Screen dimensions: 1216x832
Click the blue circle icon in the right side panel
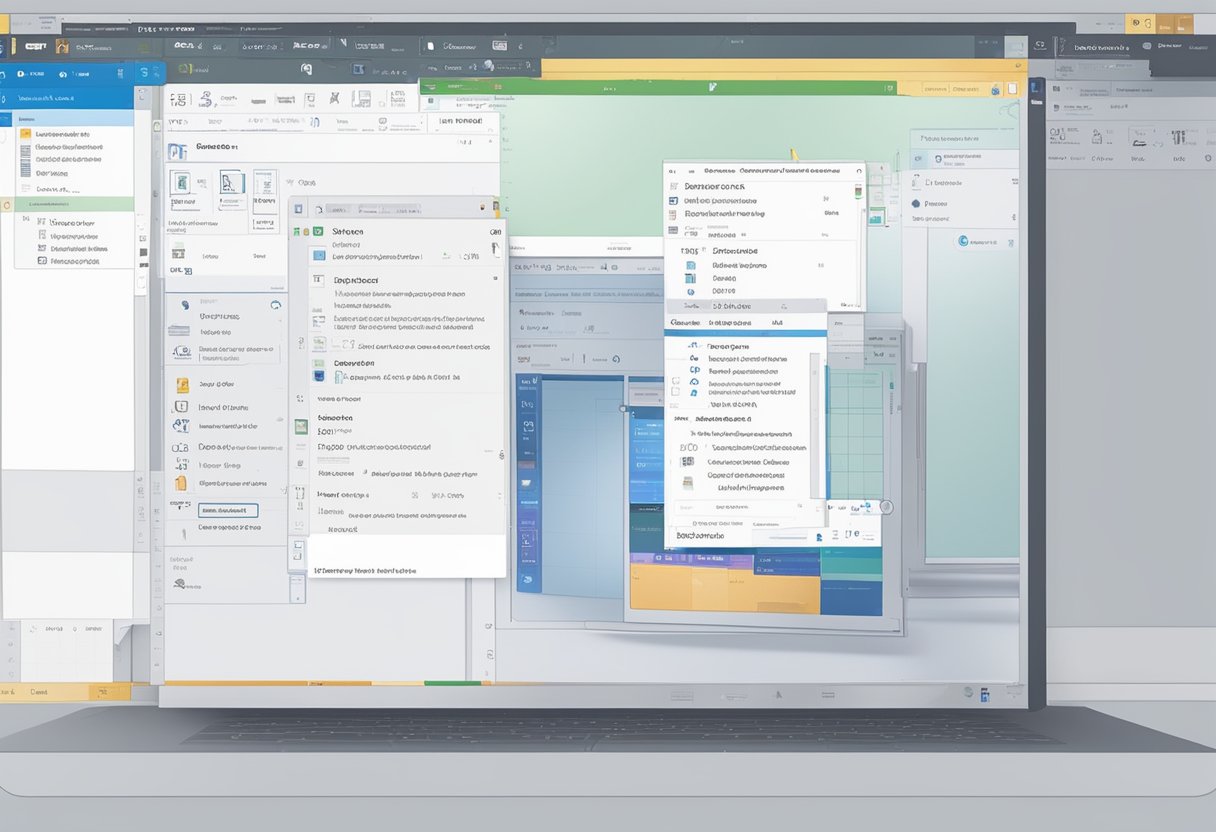(963, 240)
